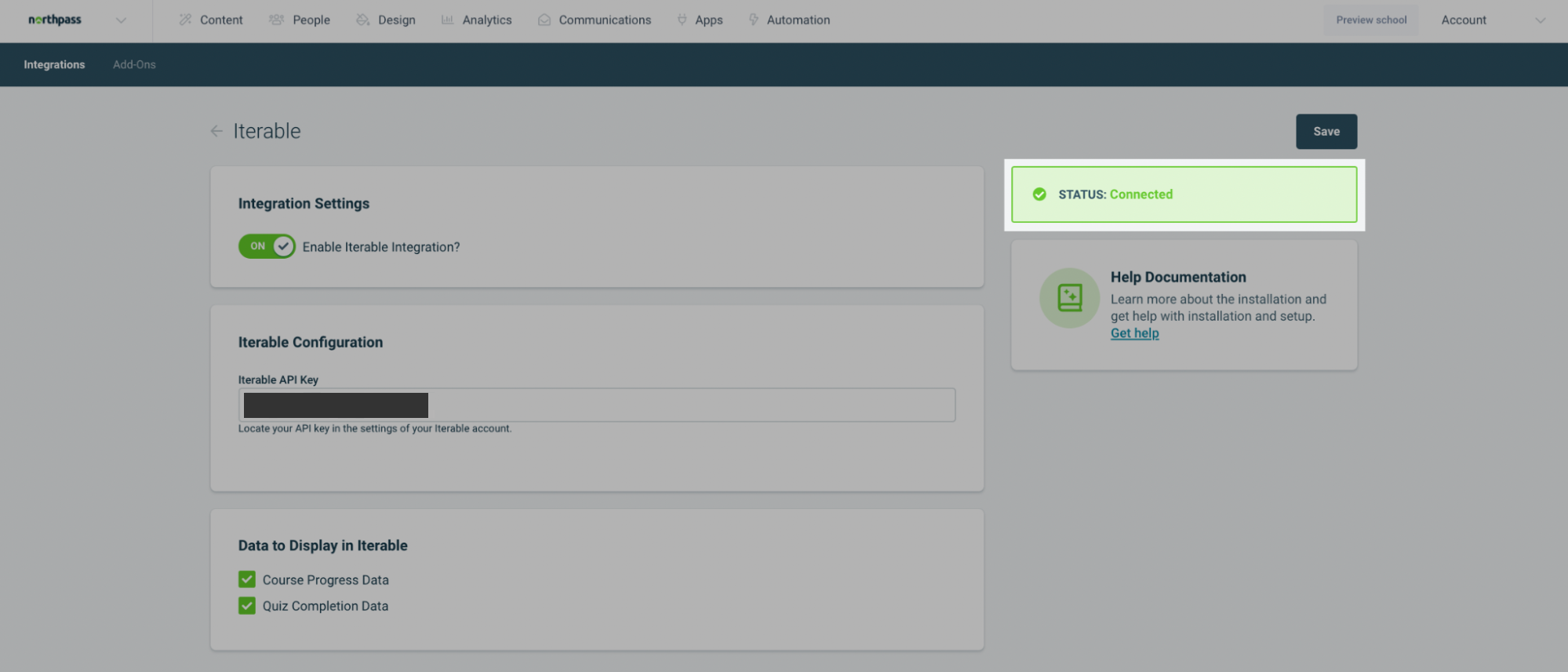Open the Account menu
The image size is (1568, 672).
(1464, 20)
